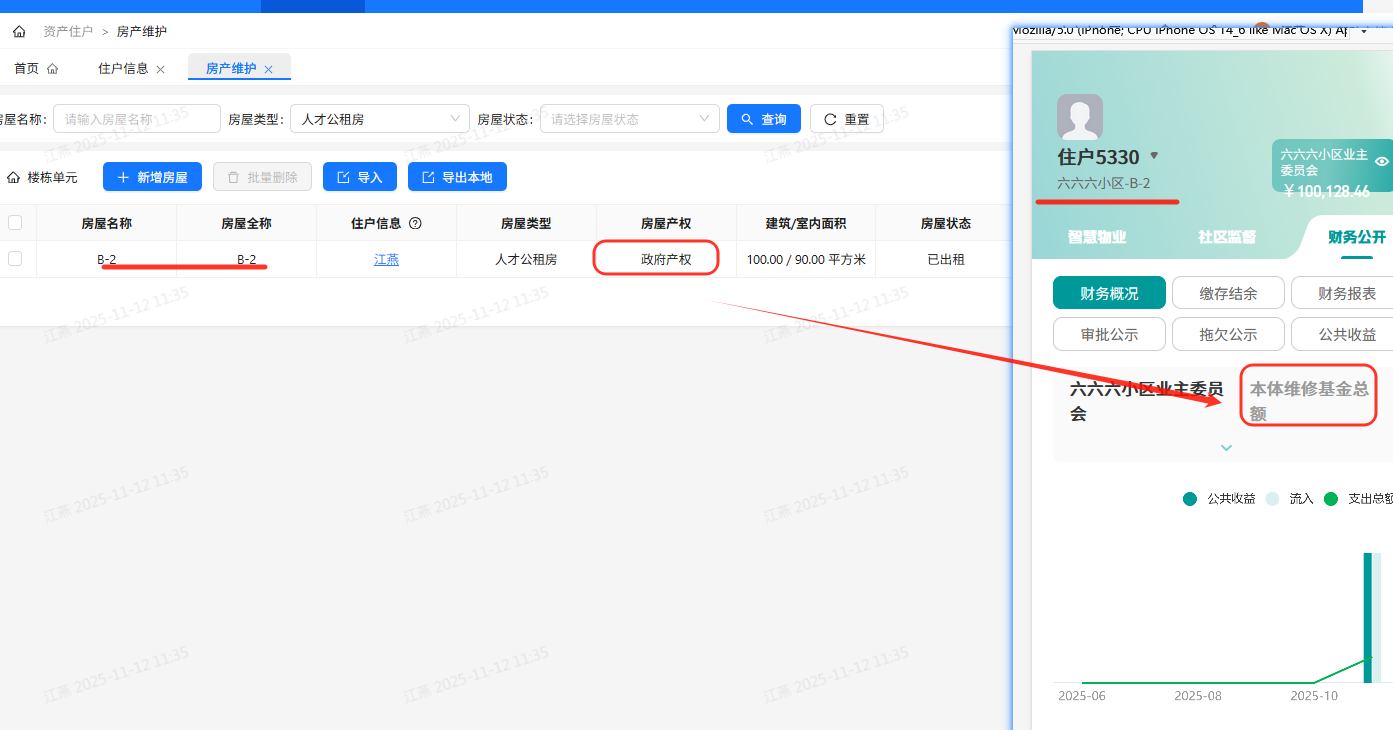Click the 房屋名称 input field
1393x730 pixels.
(137, 119)
